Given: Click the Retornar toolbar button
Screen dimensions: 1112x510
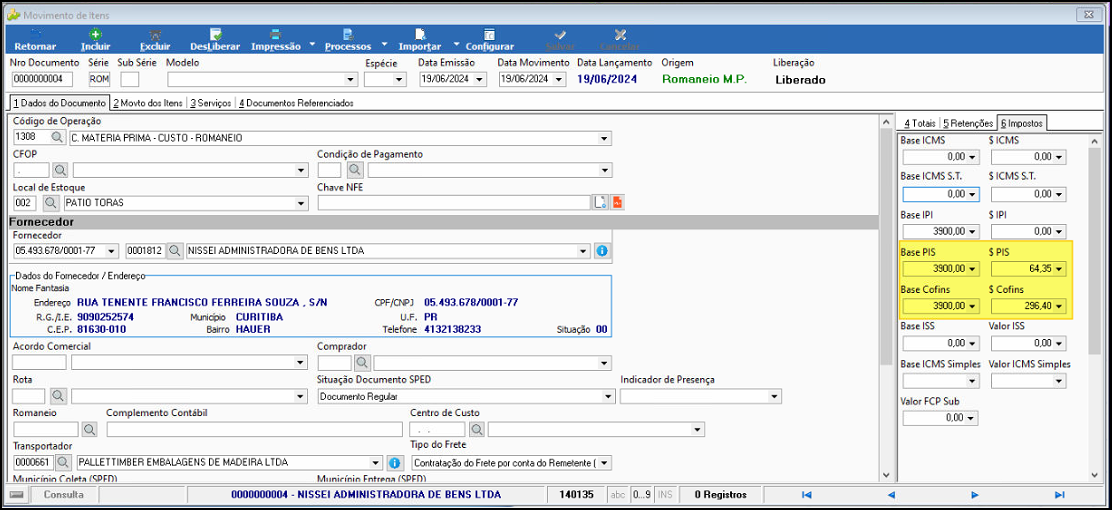Looking at the screenshot, I should tap(35, 40).
